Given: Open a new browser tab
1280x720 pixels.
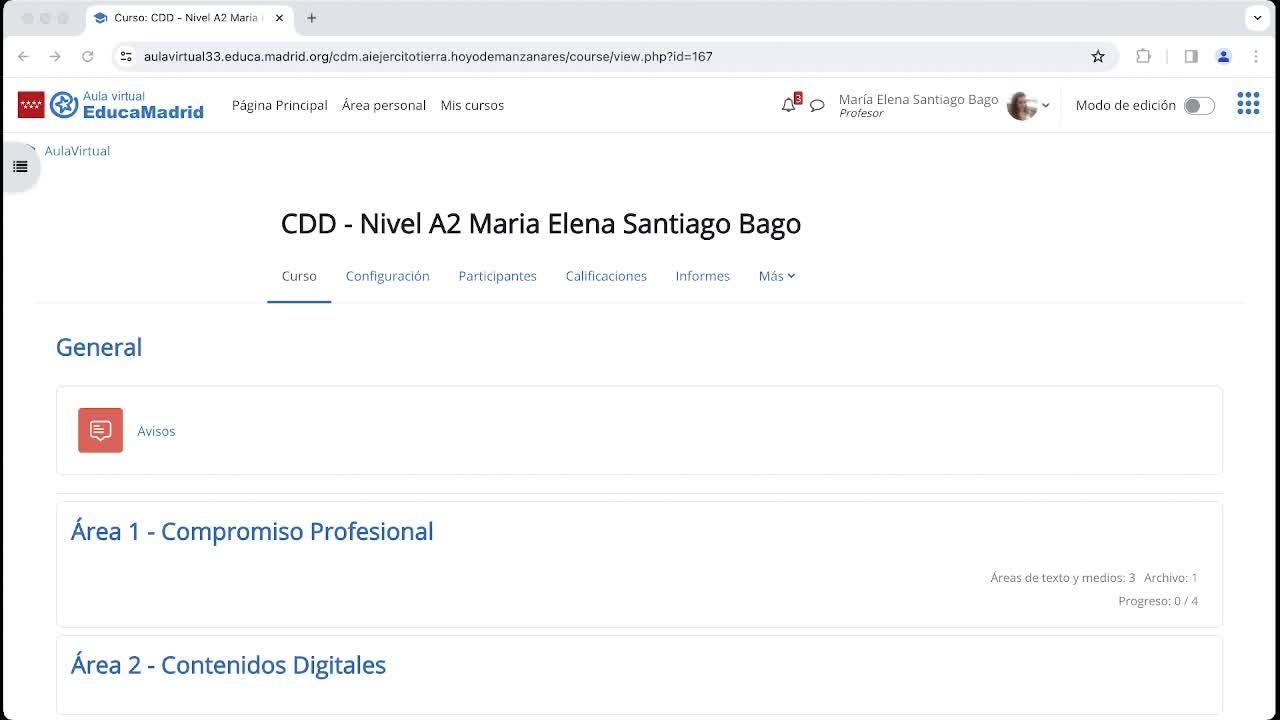Looking at the screenshot, I should tap(312, 18).
